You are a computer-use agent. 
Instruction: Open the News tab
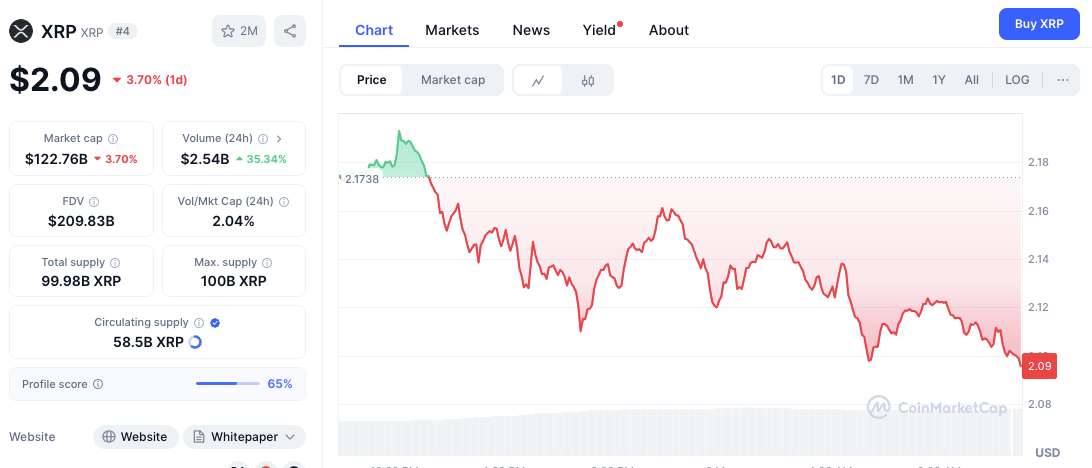[531, 30]
